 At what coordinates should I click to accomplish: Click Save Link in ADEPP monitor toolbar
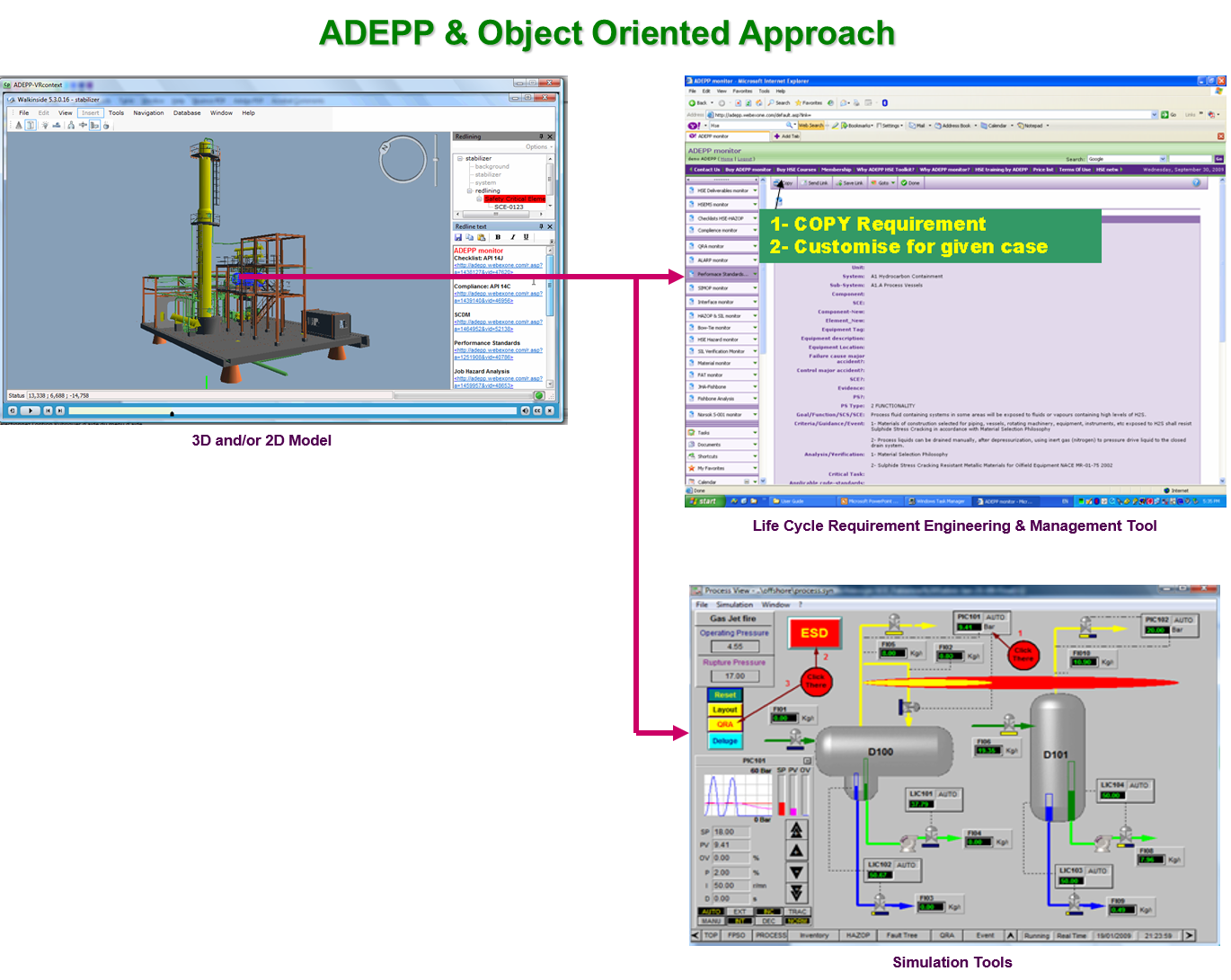click(x=850, y=182)
